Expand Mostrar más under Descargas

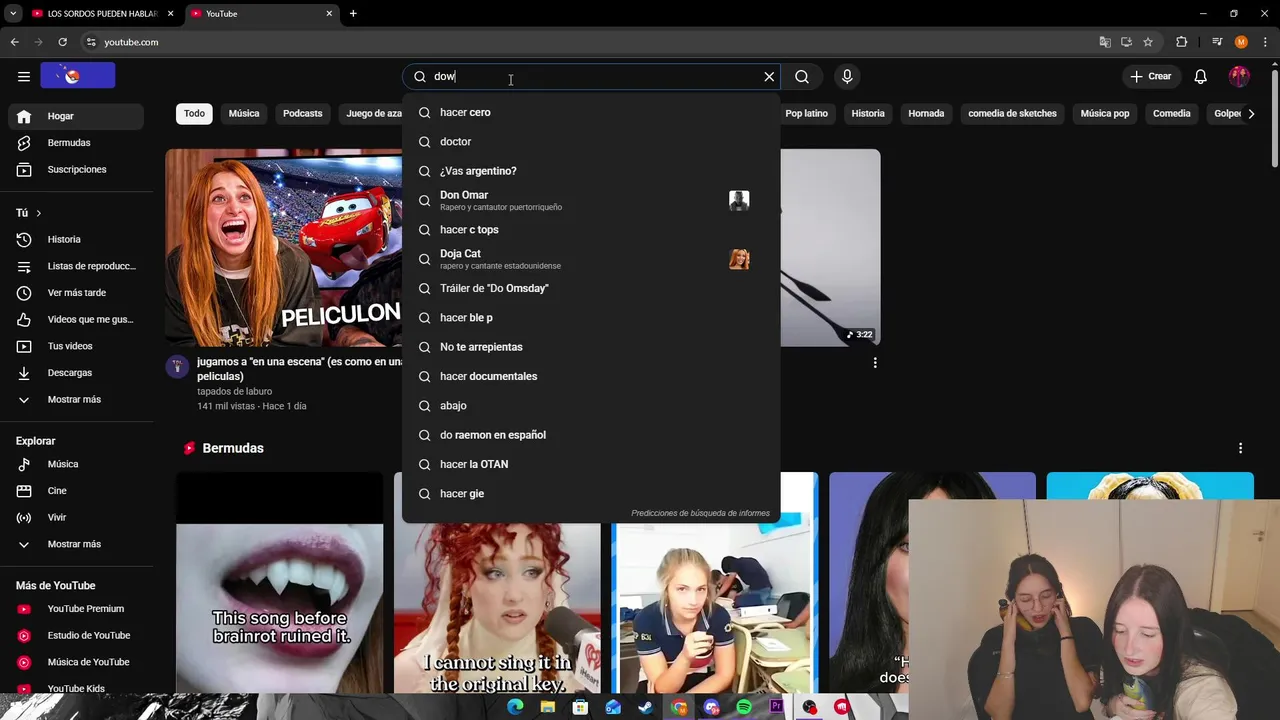pos(76,399)
